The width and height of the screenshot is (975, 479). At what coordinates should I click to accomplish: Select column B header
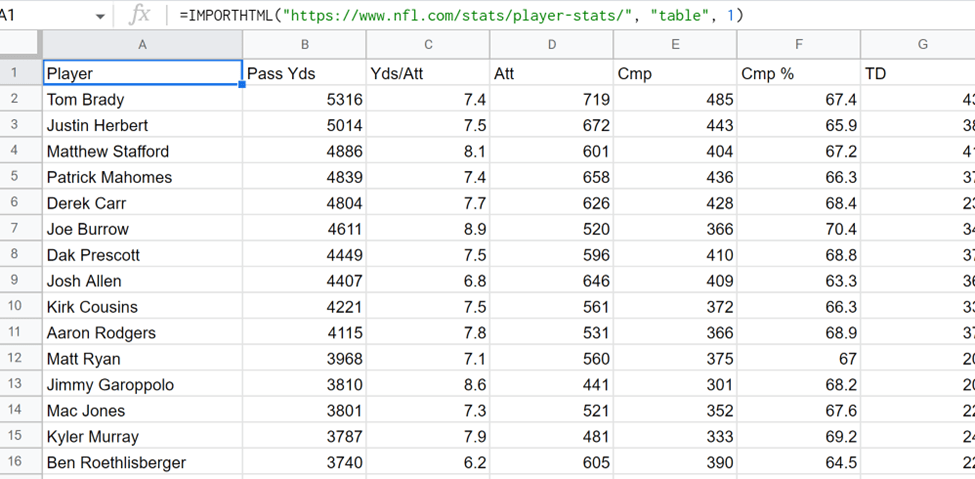pos(304,44)
